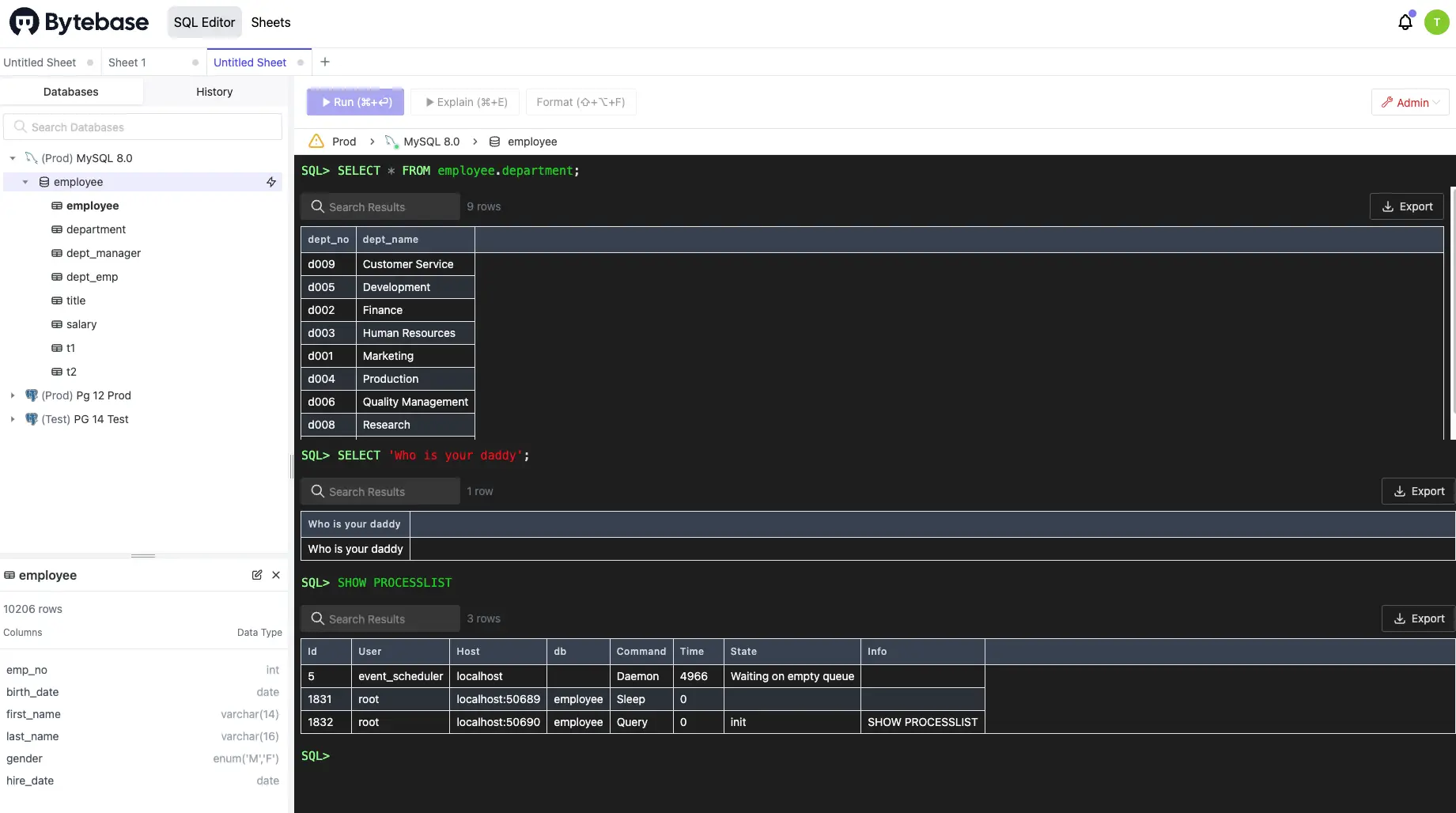Screen dimensions: 1456x813
Task: Switch to the History tab
Action: click(x=214, y=92)
